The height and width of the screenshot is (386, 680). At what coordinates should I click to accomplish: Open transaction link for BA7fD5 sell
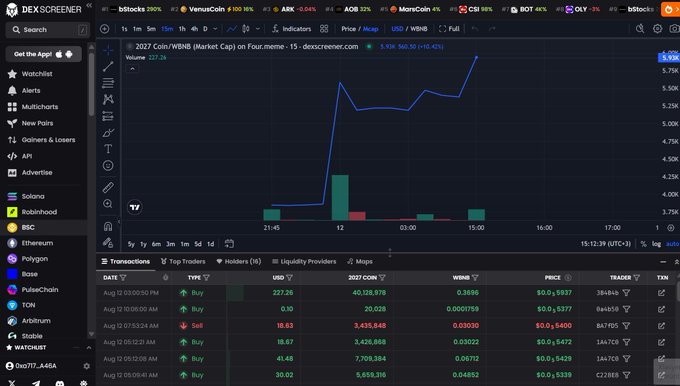[x=661, y=326]
